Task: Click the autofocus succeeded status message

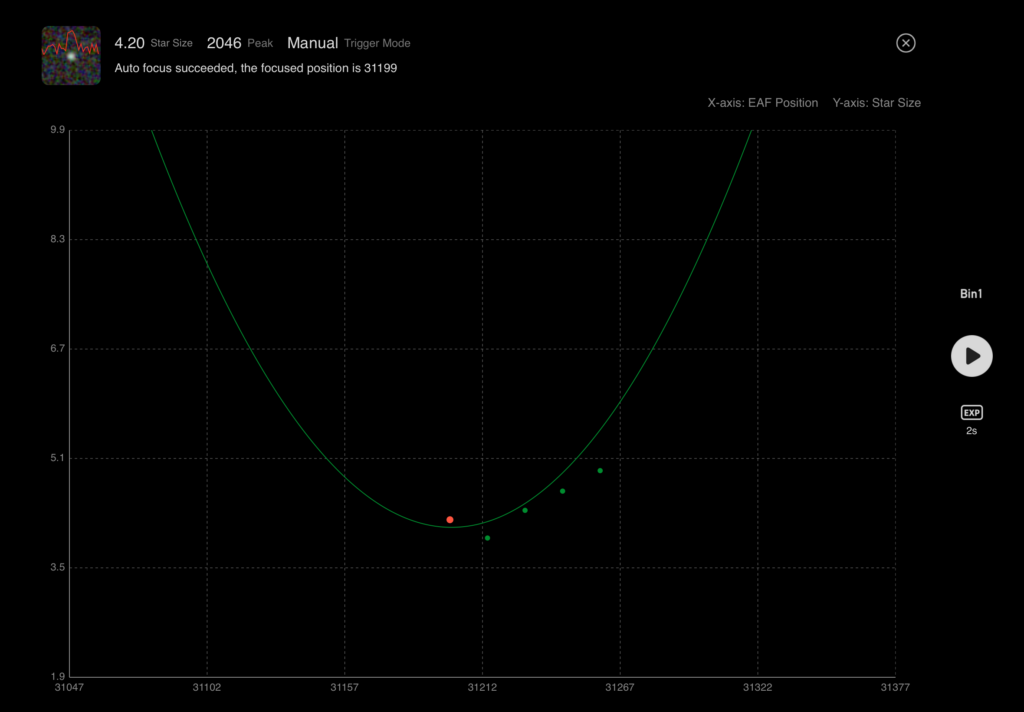Action: pyautogui.click(x=255, y=68)
